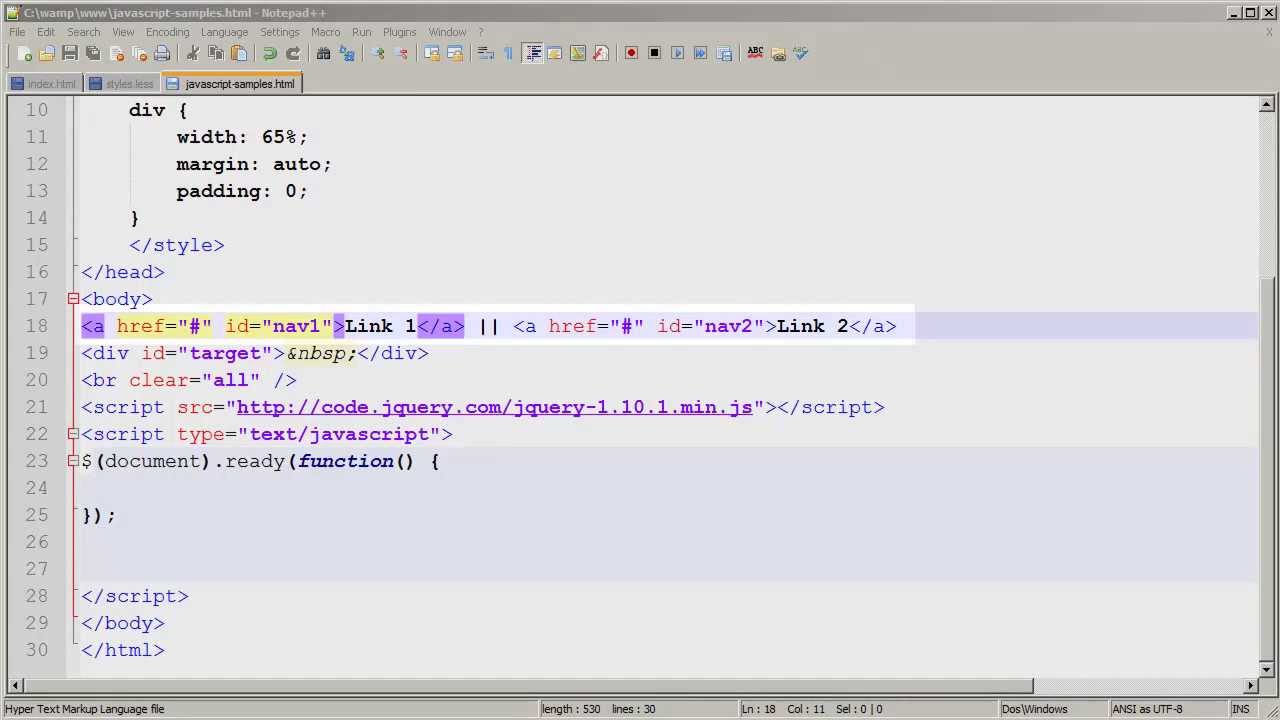
Task: Create a new file via toolbar icon
Action: coord(24,53)
